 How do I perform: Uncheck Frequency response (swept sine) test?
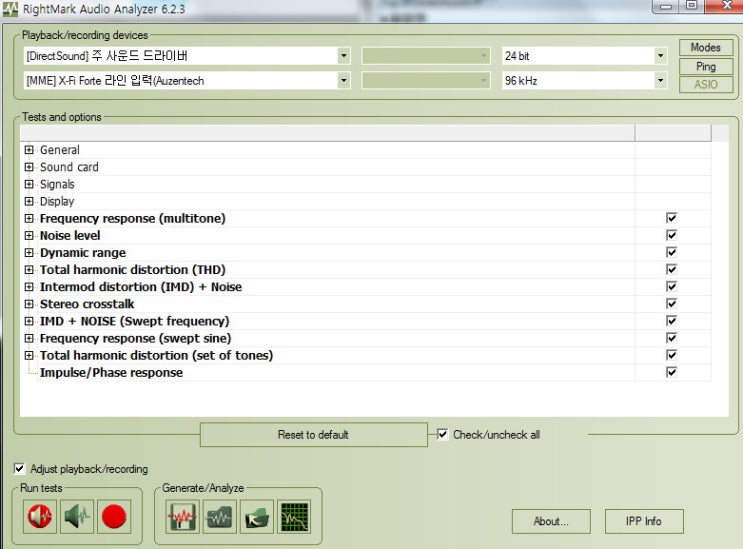671,338
